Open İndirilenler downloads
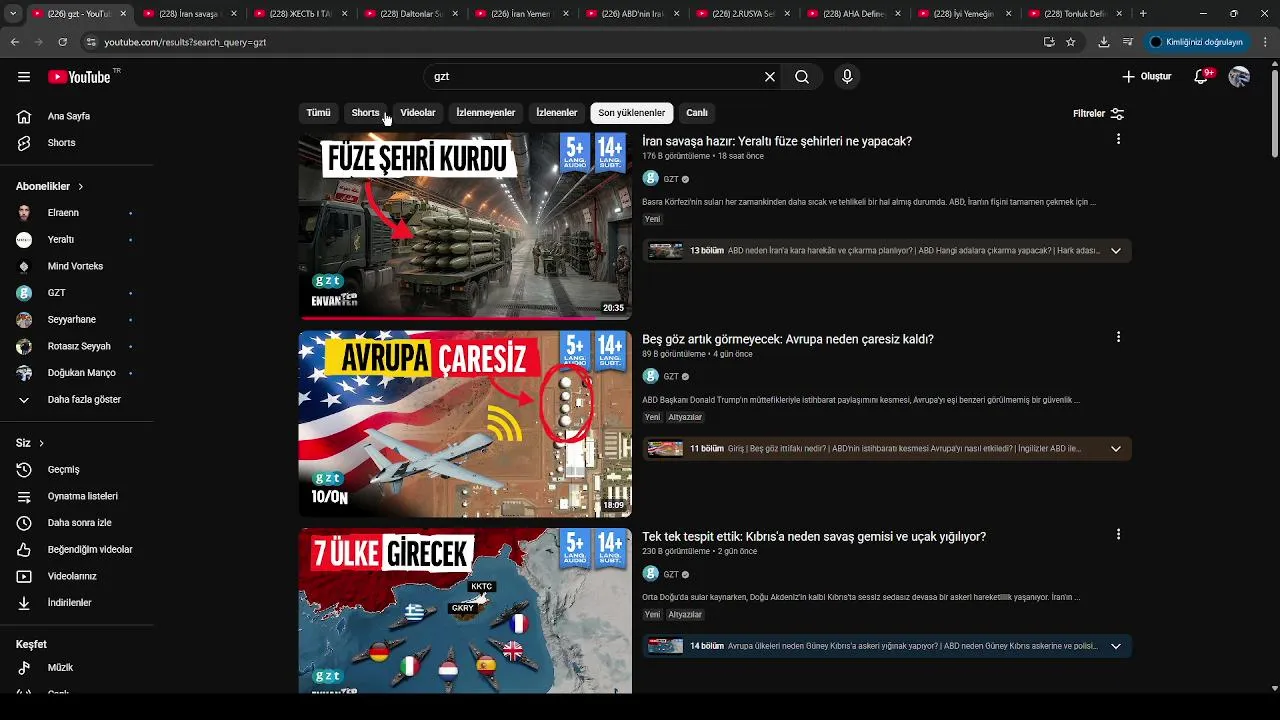 tap(76, 603)
